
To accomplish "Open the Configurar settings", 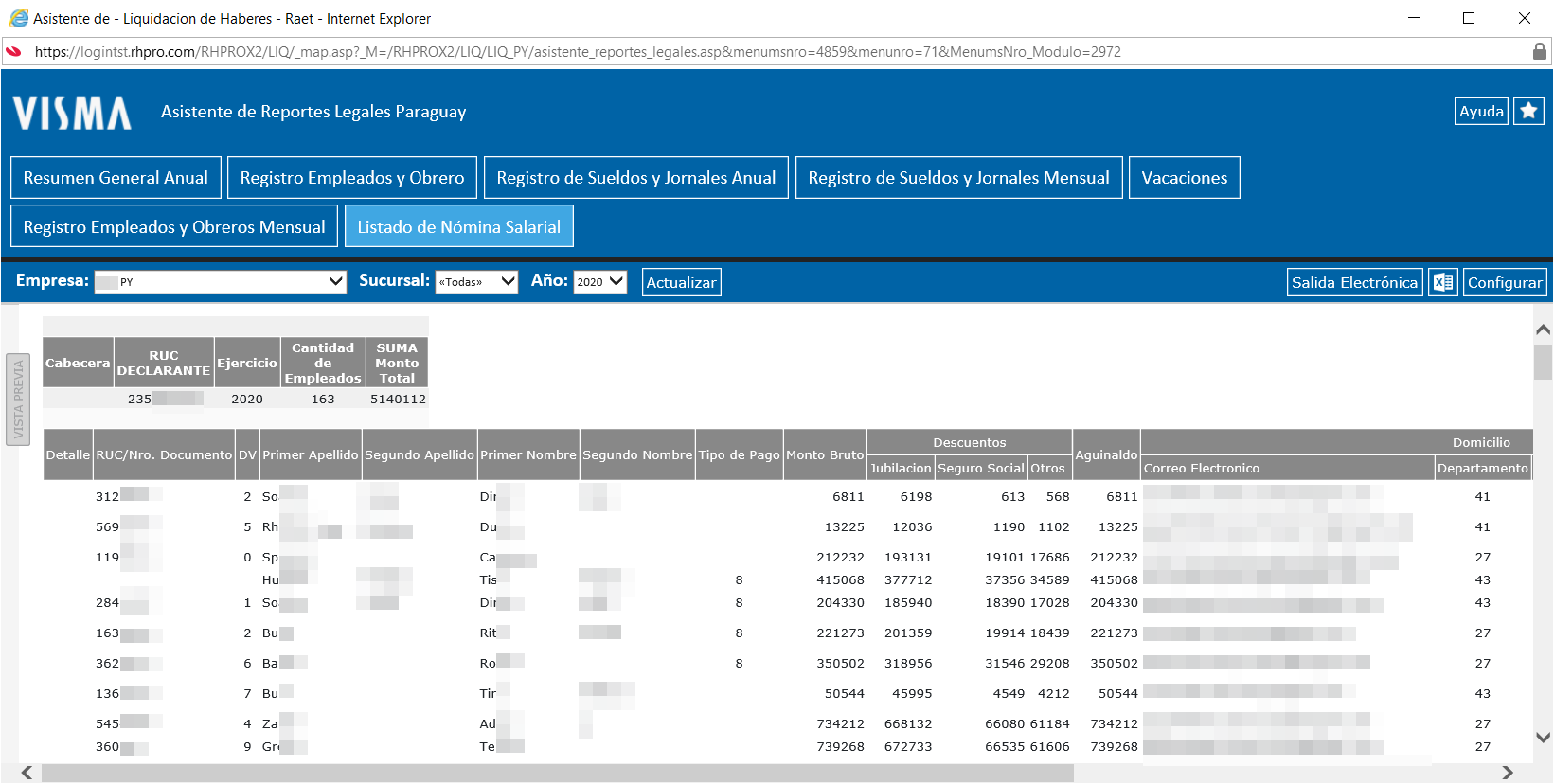I will (x=1505, y=282).
